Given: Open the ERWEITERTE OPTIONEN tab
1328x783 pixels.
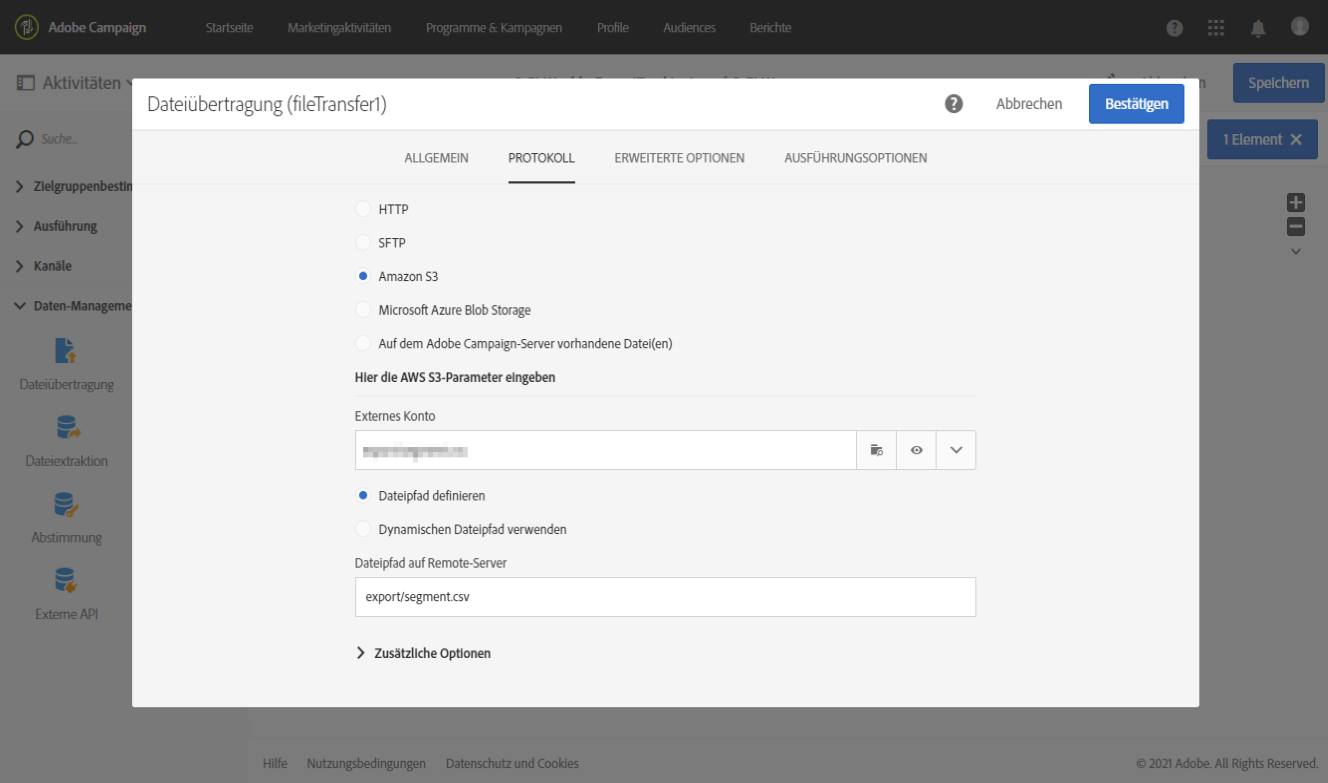Looking at the screenshot, I should pyautogui.click(x=679, y=158).
